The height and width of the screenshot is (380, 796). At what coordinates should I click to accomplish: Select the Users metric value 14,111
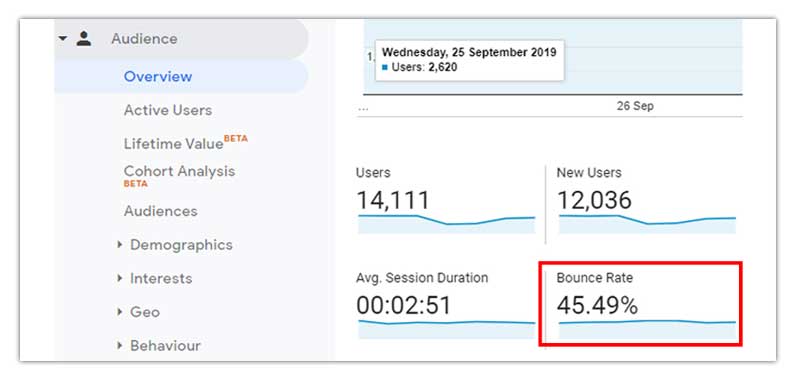coord(393,200)
